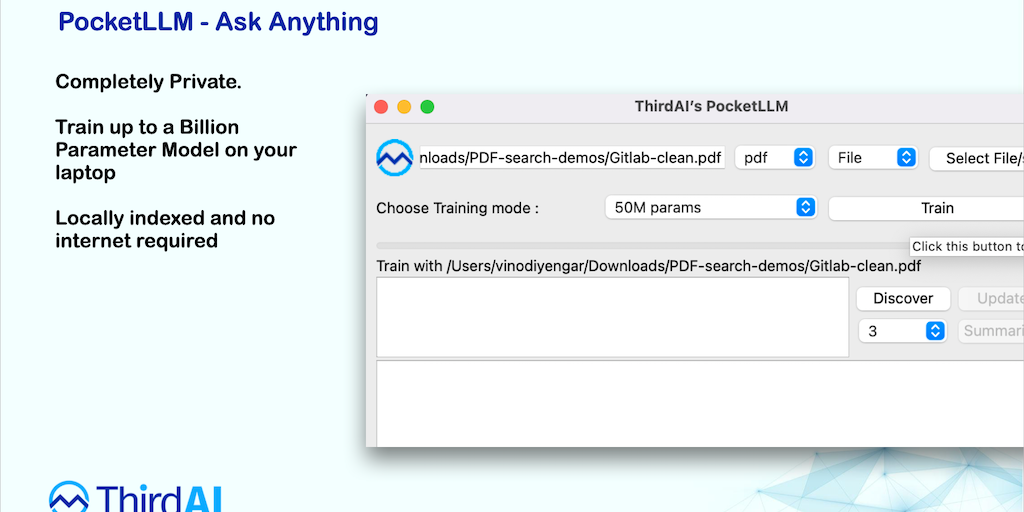Click the 'Train with /Users/vinodiyengar' path text
Image resolution: width=1024 pixels, height=512 pixels.
coord(649,266)
